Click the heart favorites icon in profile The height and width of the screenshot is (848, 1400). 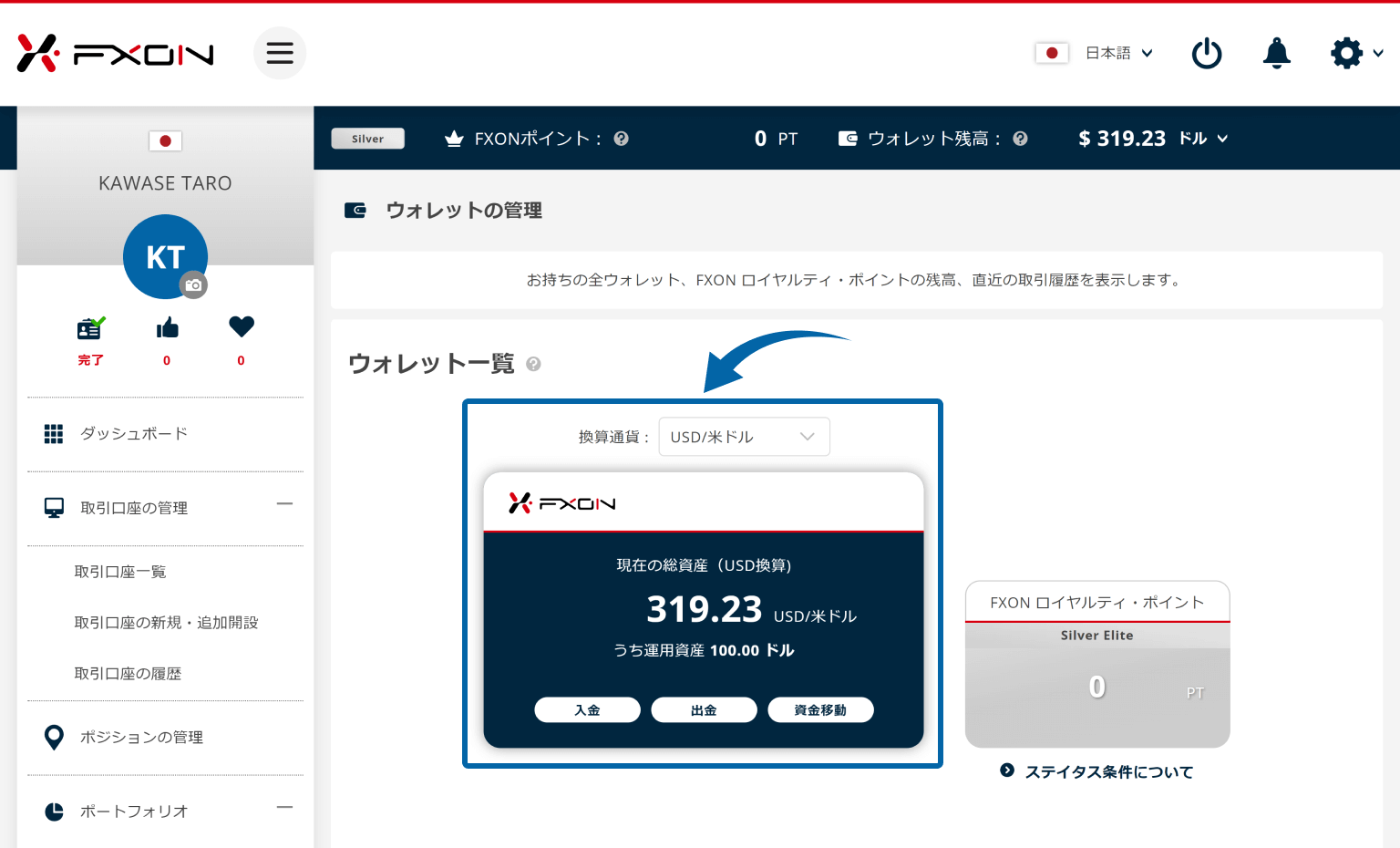pyautogui.click(x=242, y=326)
